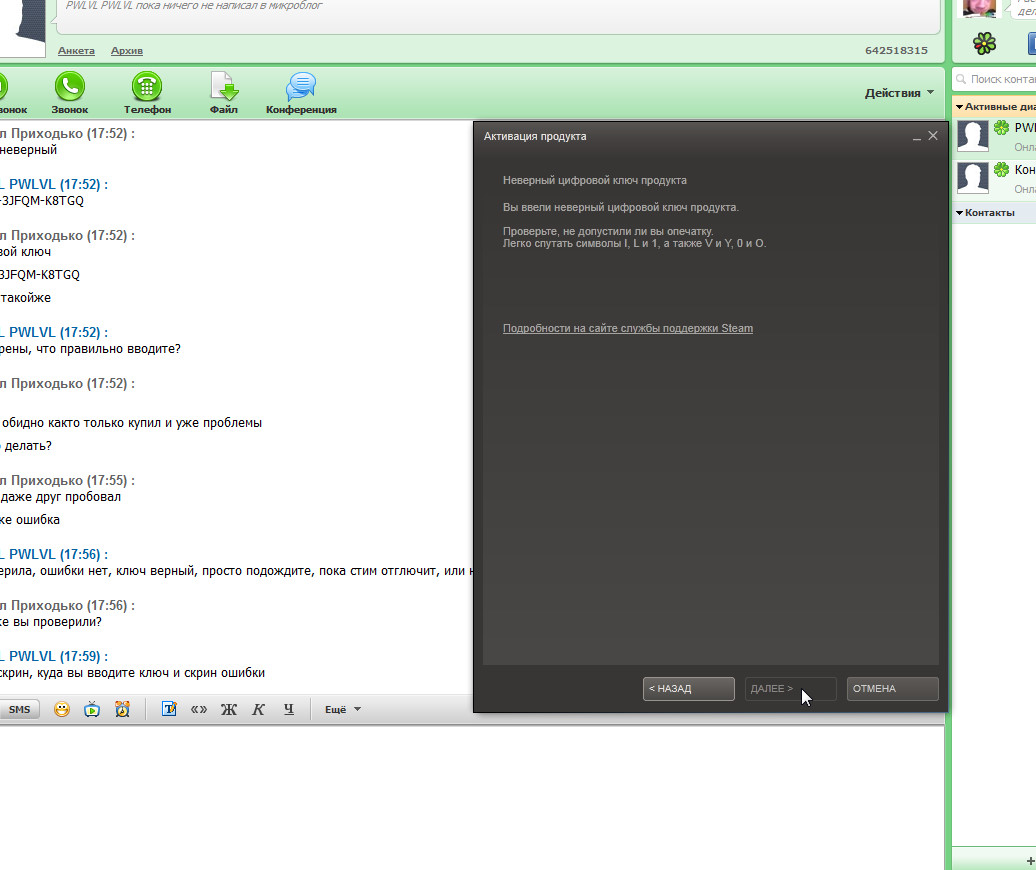Image resolution: width=1036 pixels, height=870 pixels.
Task: Open the Архив history link
Action: pyautogui.click(x=127, y=50)
